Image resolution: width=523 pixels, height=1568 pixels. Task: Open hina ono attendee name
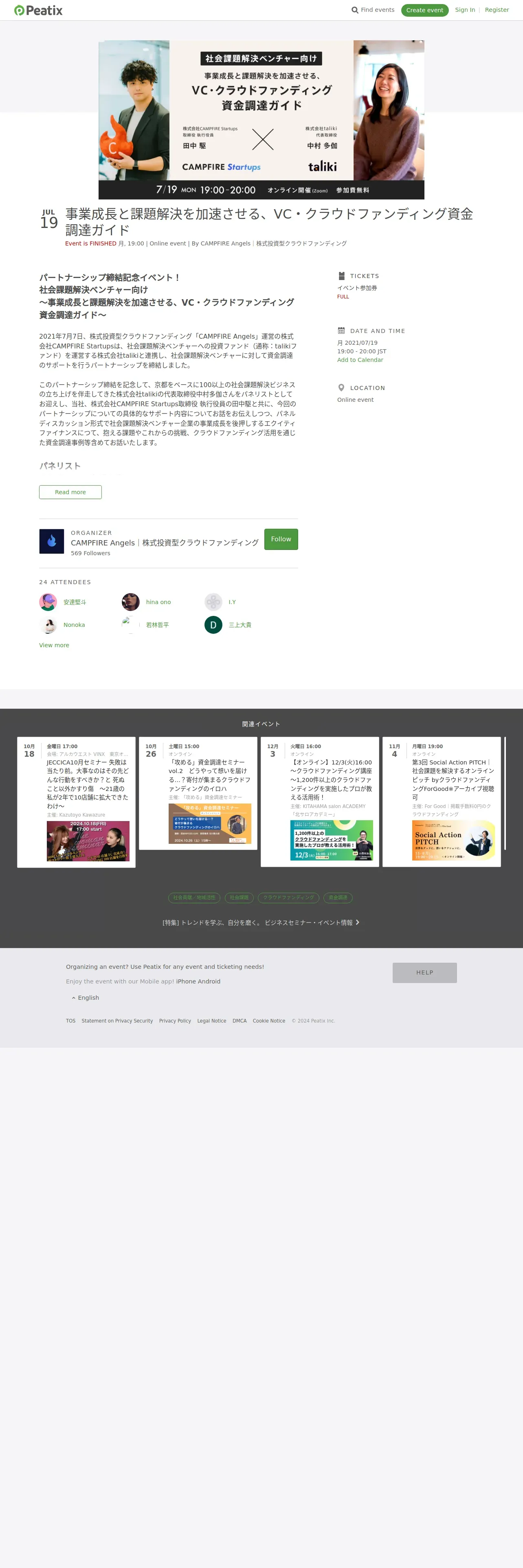pyautogui.click(x=158, y=602)
